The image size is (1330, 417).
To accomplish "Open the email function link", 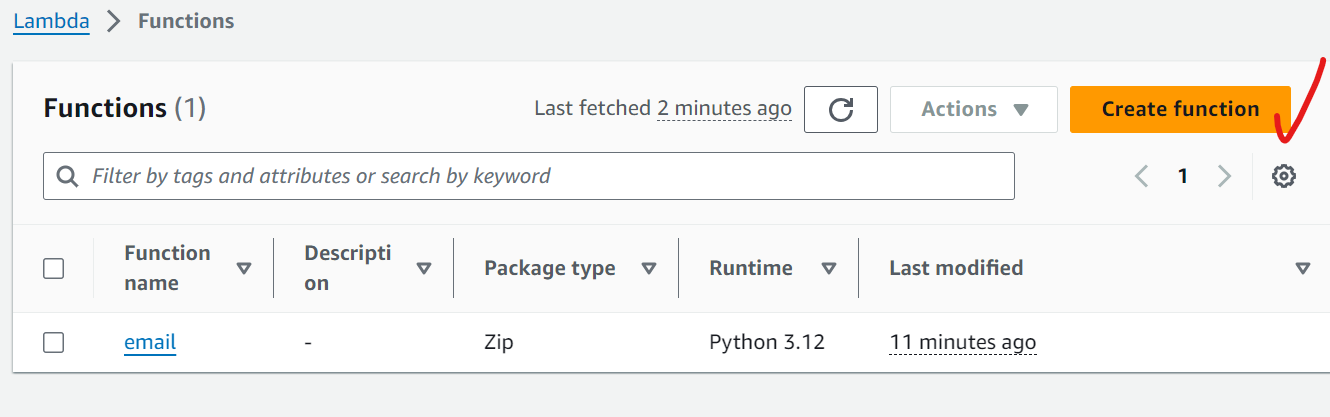I will (150, 342).
